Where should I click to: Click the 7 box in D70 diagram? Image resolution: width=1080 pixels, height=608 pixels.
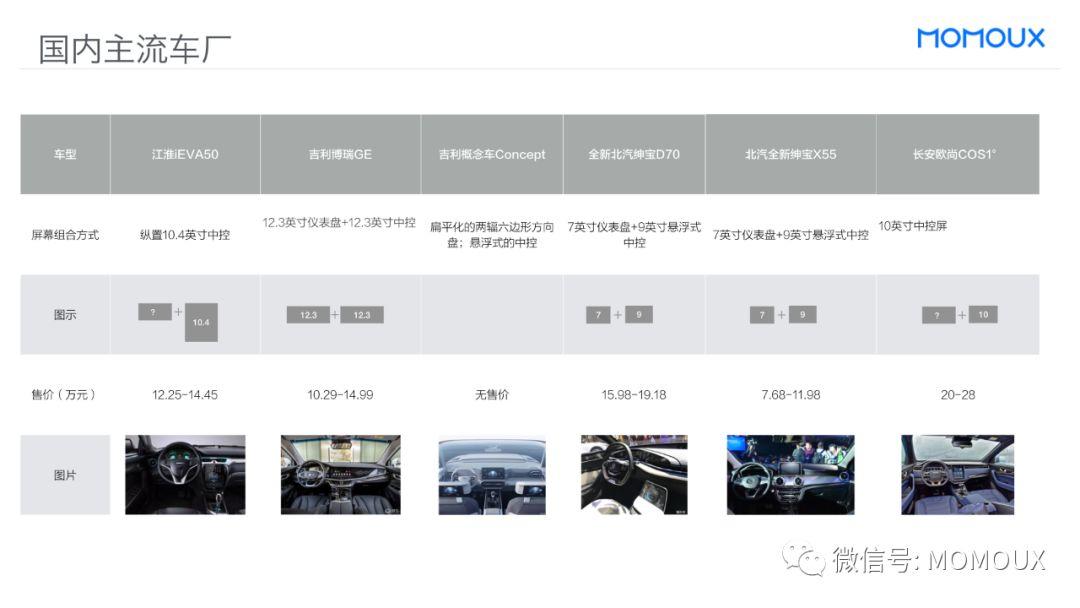[x=598, y=315]
